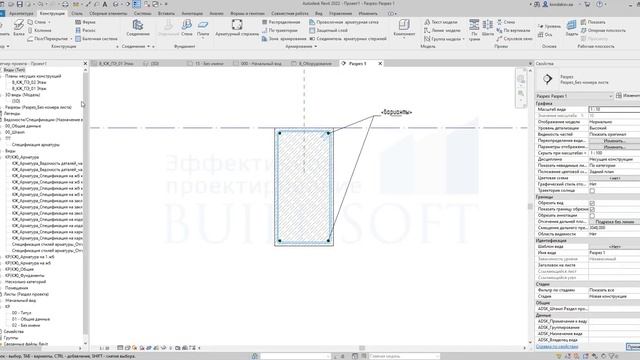This screenshot has height=360, width=640.
Task: Open the Соединение connection tool
Action: [138, 28]
